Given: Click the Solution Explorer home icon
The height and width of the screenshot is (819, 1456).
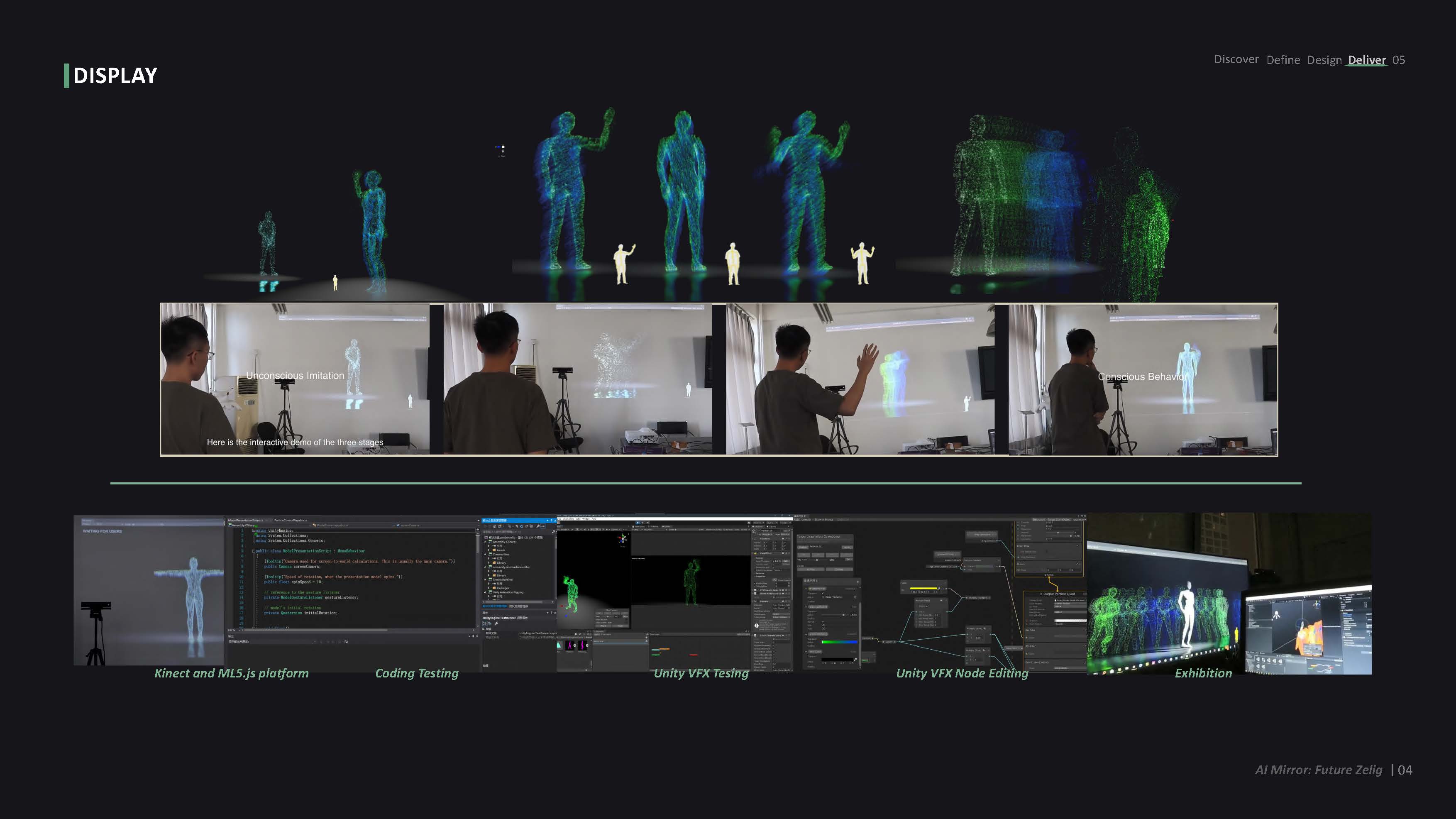Looking at the screenshot, I should [x=495, y=526].
